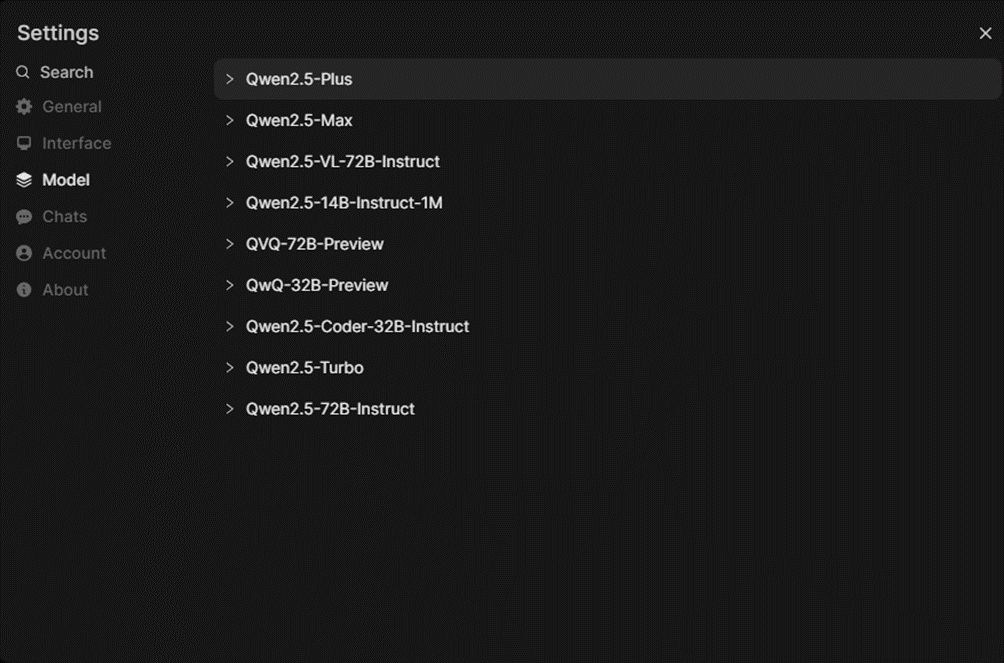The width and height of the screenshot is (1004, 663).
Task: Switch to the Chats settings tab
Action: point(64,217)
